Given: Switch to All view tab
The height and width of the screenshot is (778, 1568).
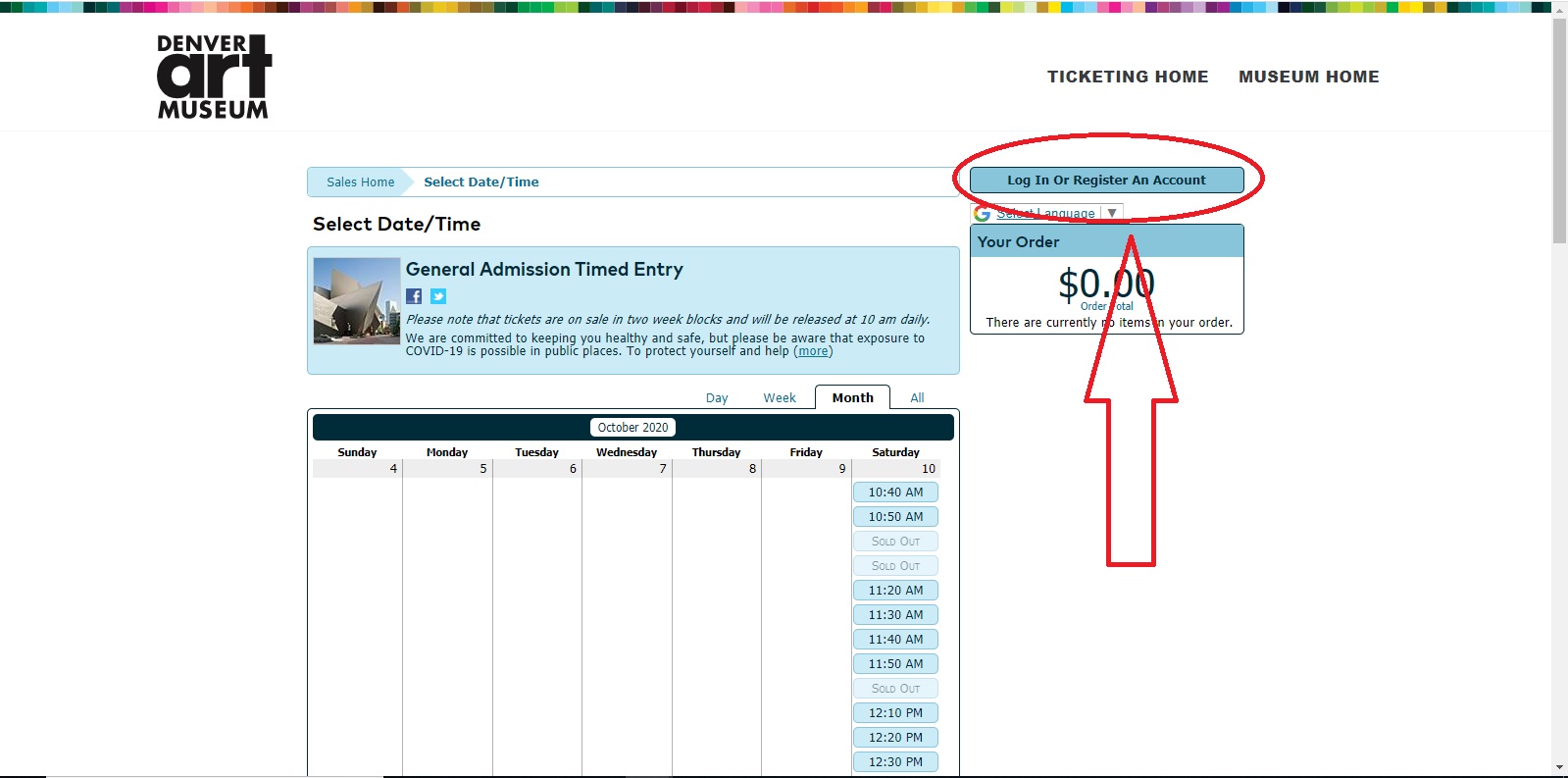Looking at the screenshot, I should pyautogui.click(x=917, y=398).
